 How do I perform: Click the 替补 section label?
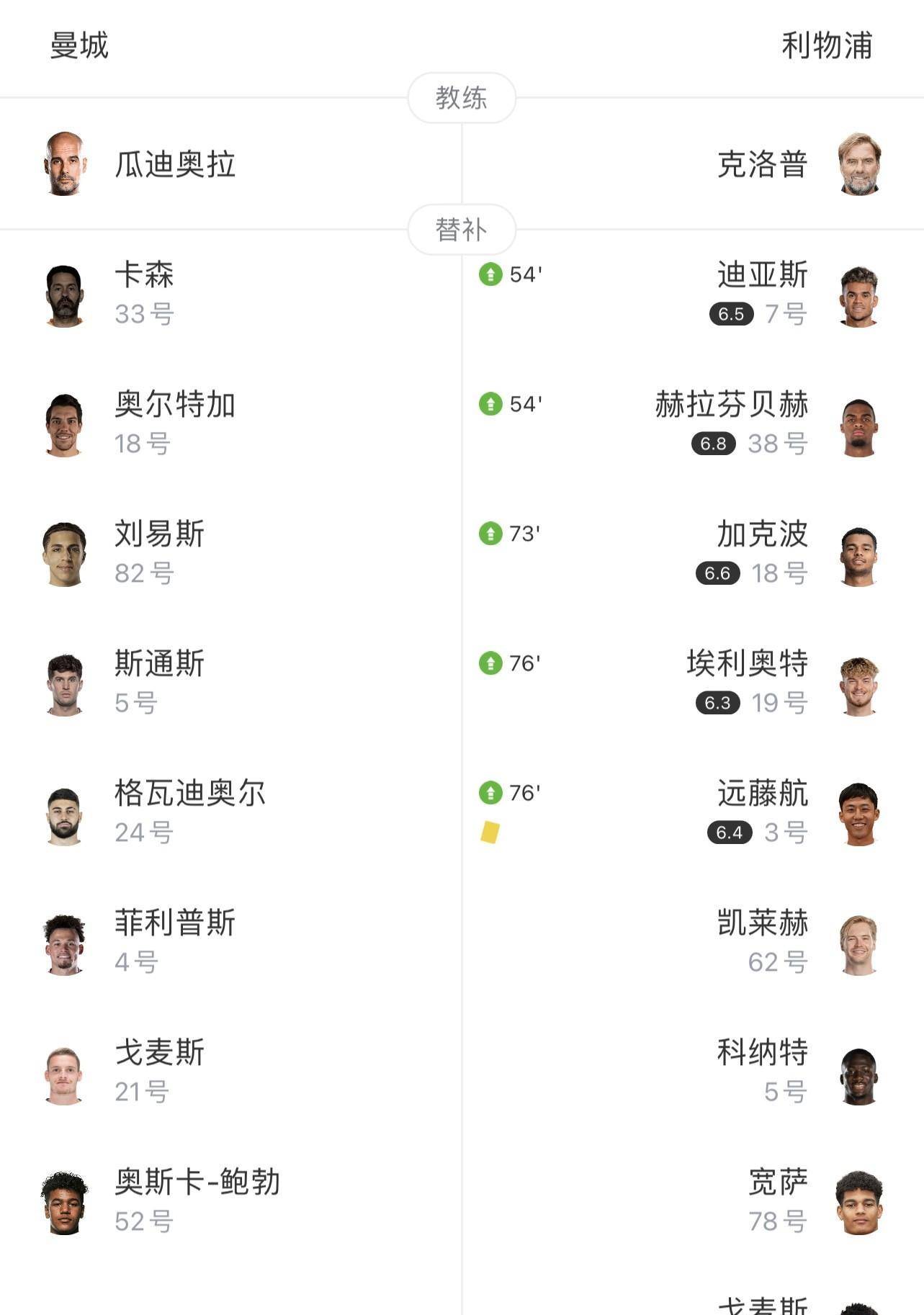click(x=462, y=230)
